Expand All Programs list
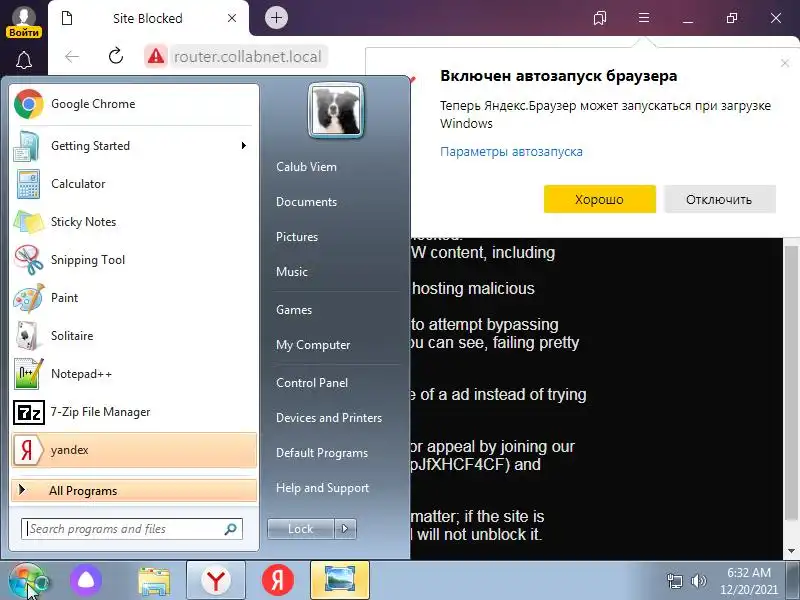This screenshot has height=600, width=800. click(134, 491)
